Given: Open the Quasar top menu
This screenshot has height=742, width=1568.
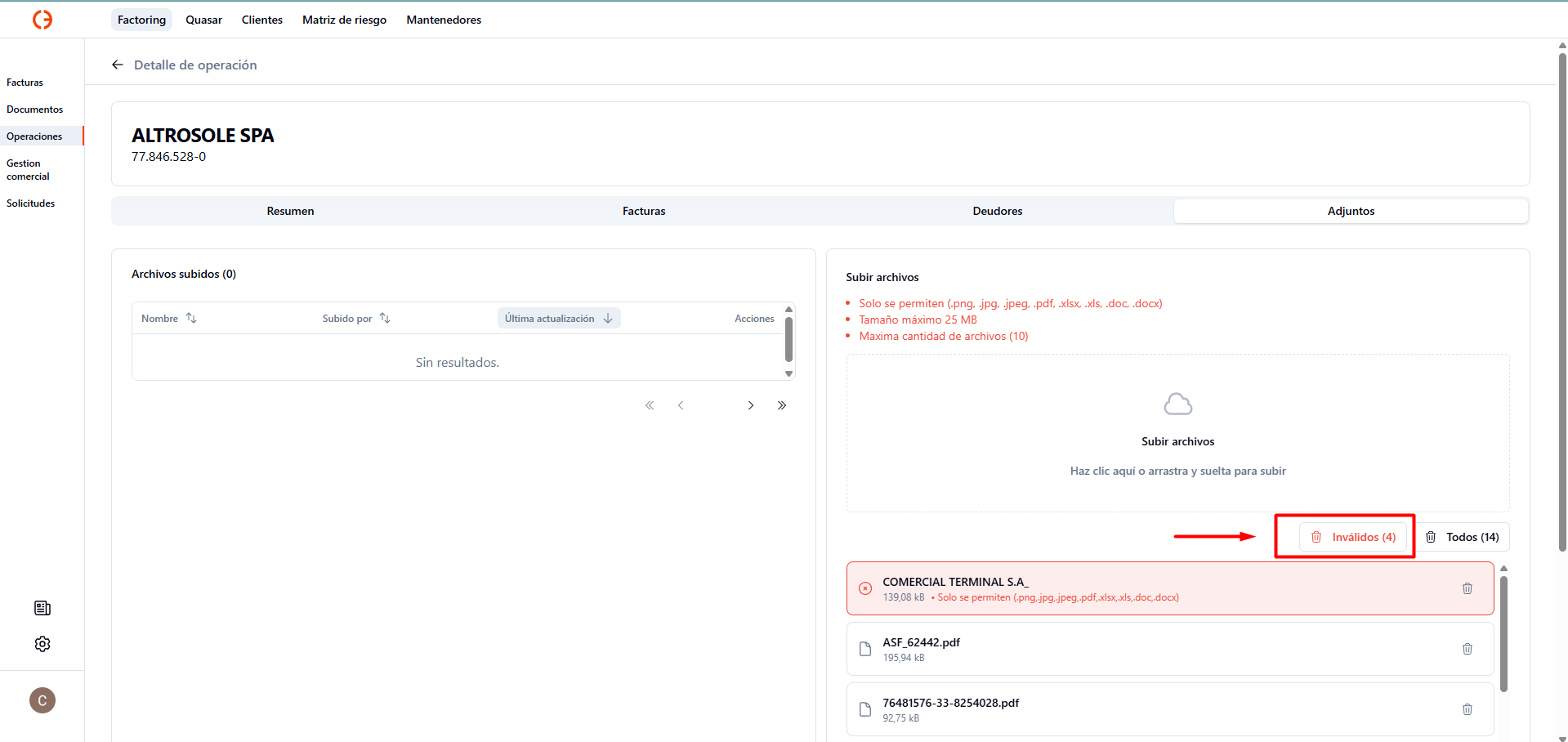Looking at the screenshot, I should 203,20.
